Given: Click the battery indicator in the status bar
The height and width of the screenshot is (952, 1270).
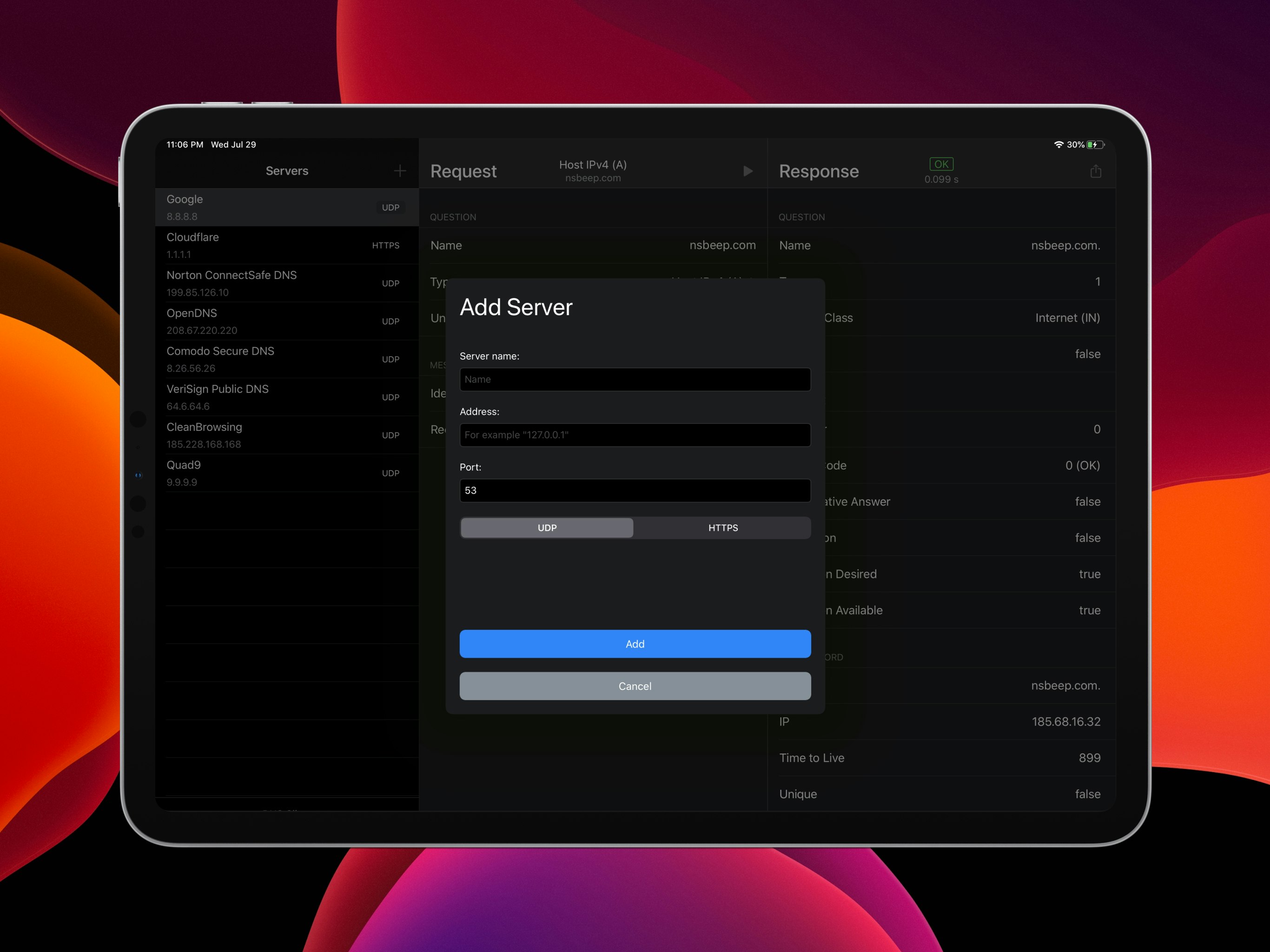Looking at the screenshot, I should (1096, 145).
